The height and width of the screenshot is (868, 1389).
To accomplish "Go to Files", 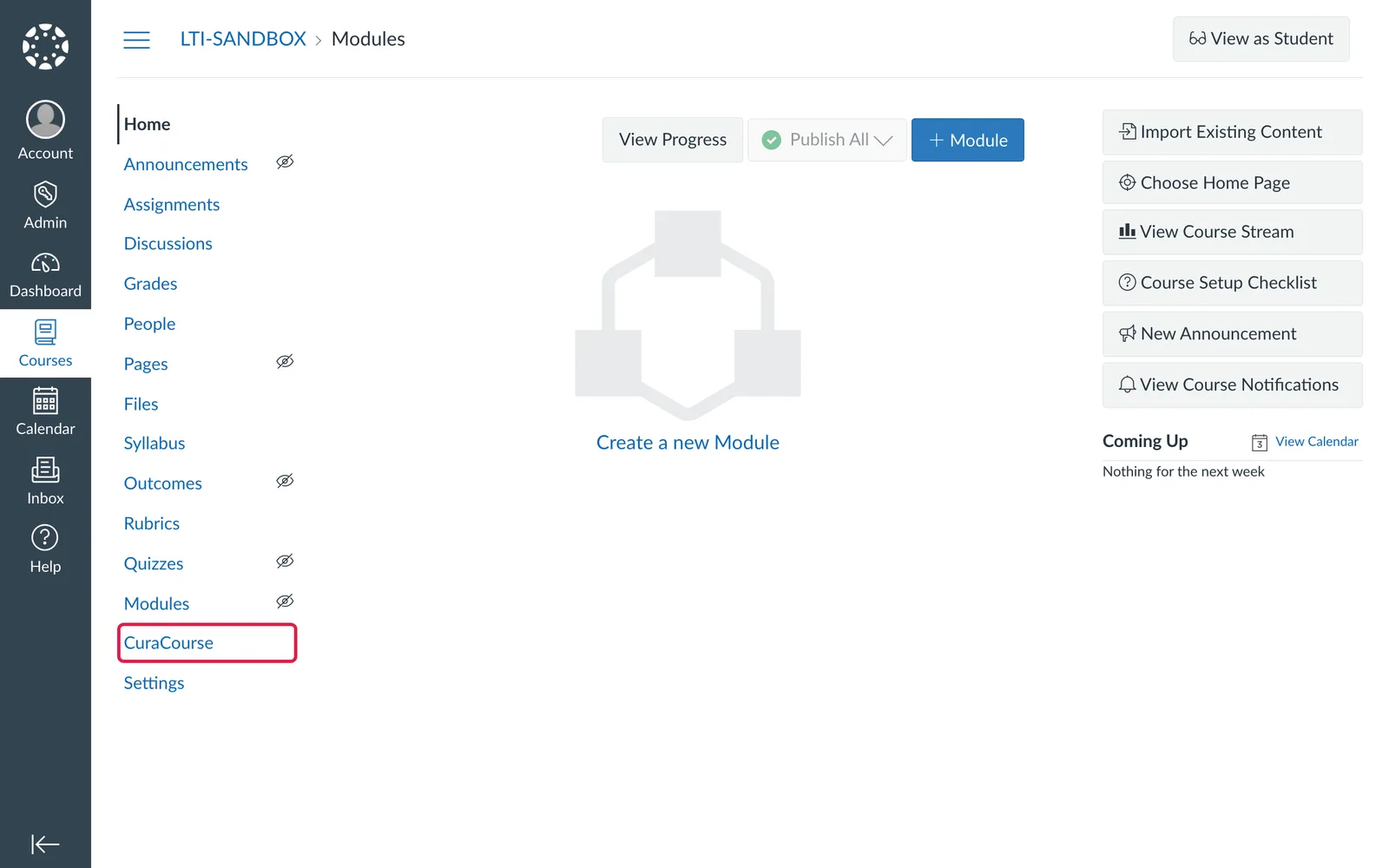I will (141, 404).
